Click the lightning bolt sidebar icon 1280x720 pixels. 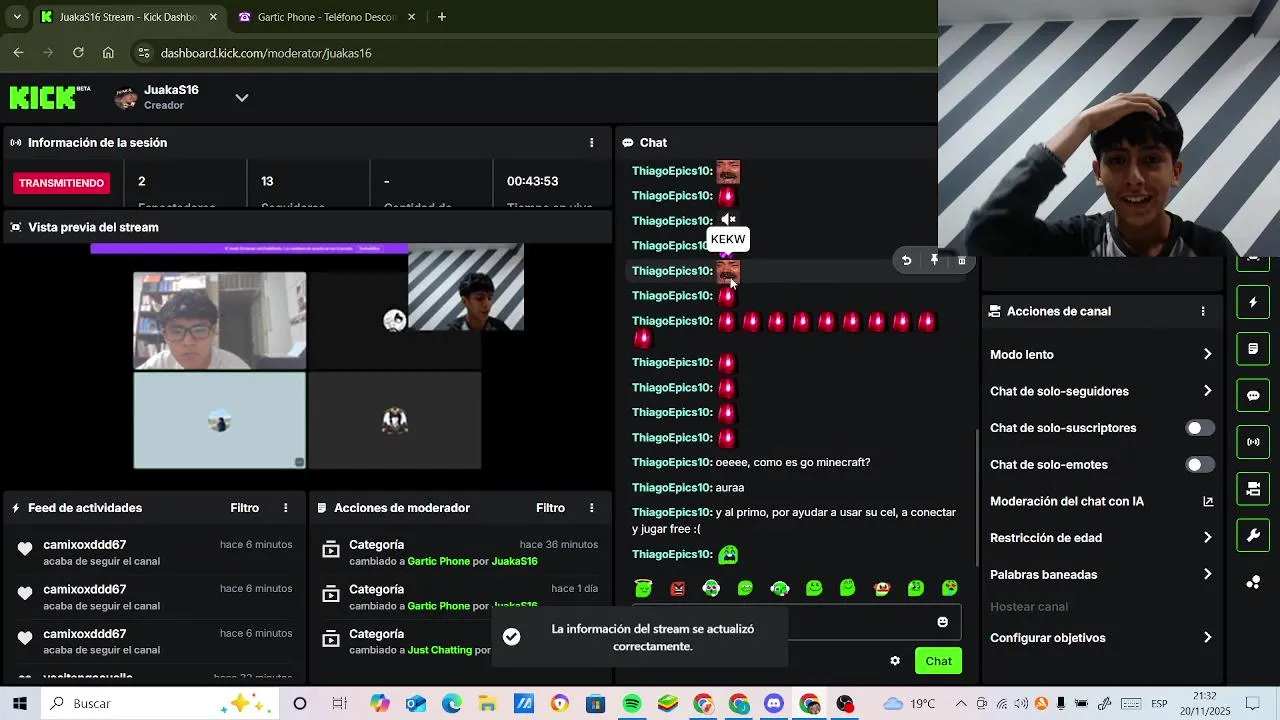tap(1253, 302)
